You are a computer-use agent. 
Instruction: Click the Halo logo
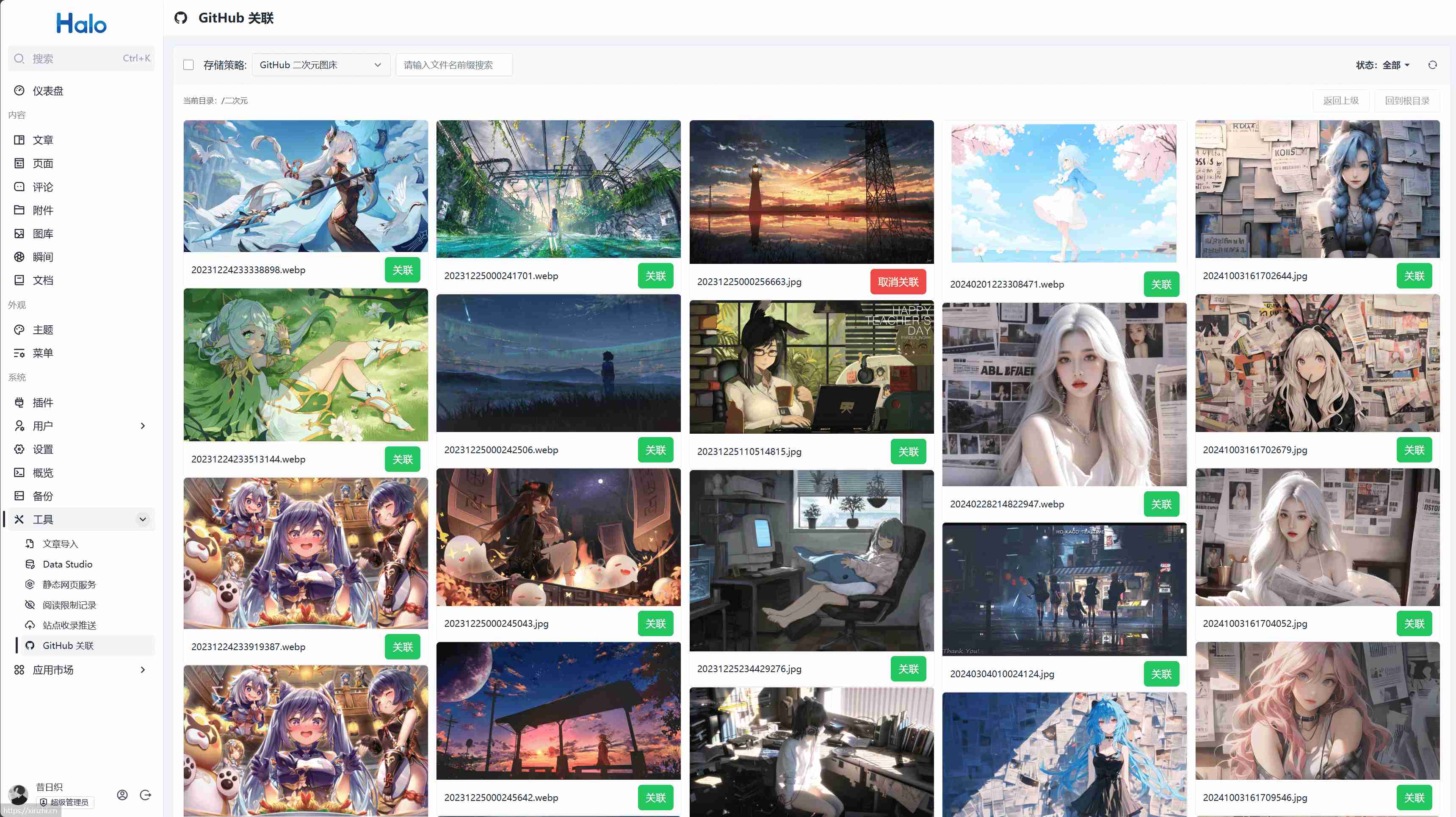[x=81, y=23]
